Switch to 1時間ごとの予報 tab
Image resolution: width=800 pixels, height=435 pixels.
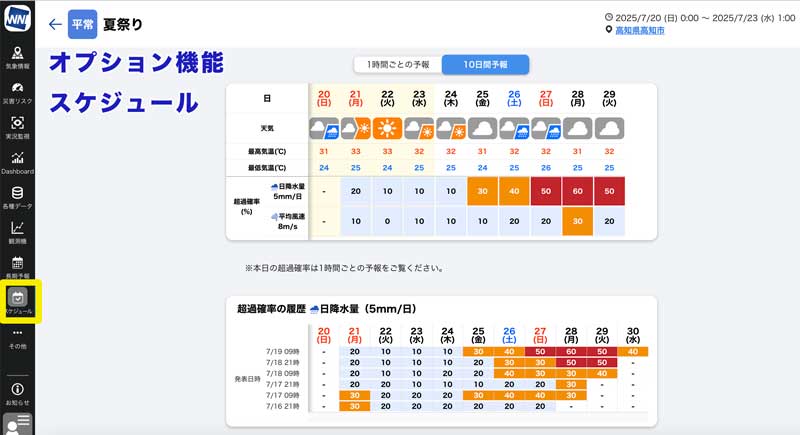(397, 64)
